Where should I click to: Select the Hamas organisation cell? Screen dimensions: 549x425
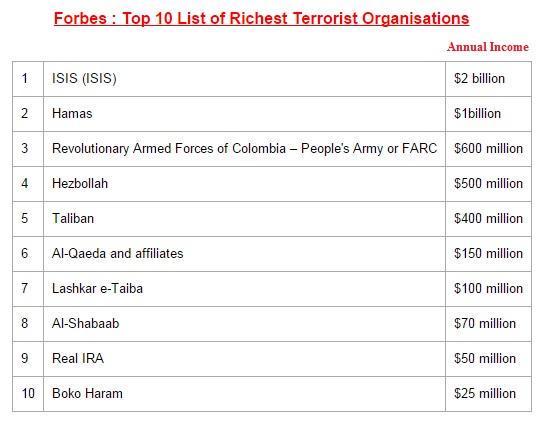click(x=244, y=114)
